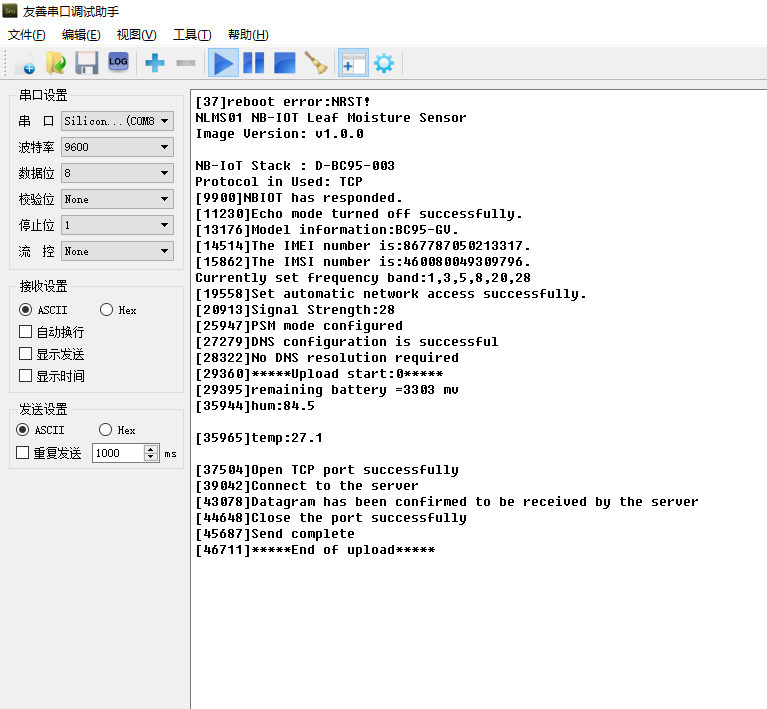
Task: Toggle logging with the LOG icon
Action: tap(118, 62)
